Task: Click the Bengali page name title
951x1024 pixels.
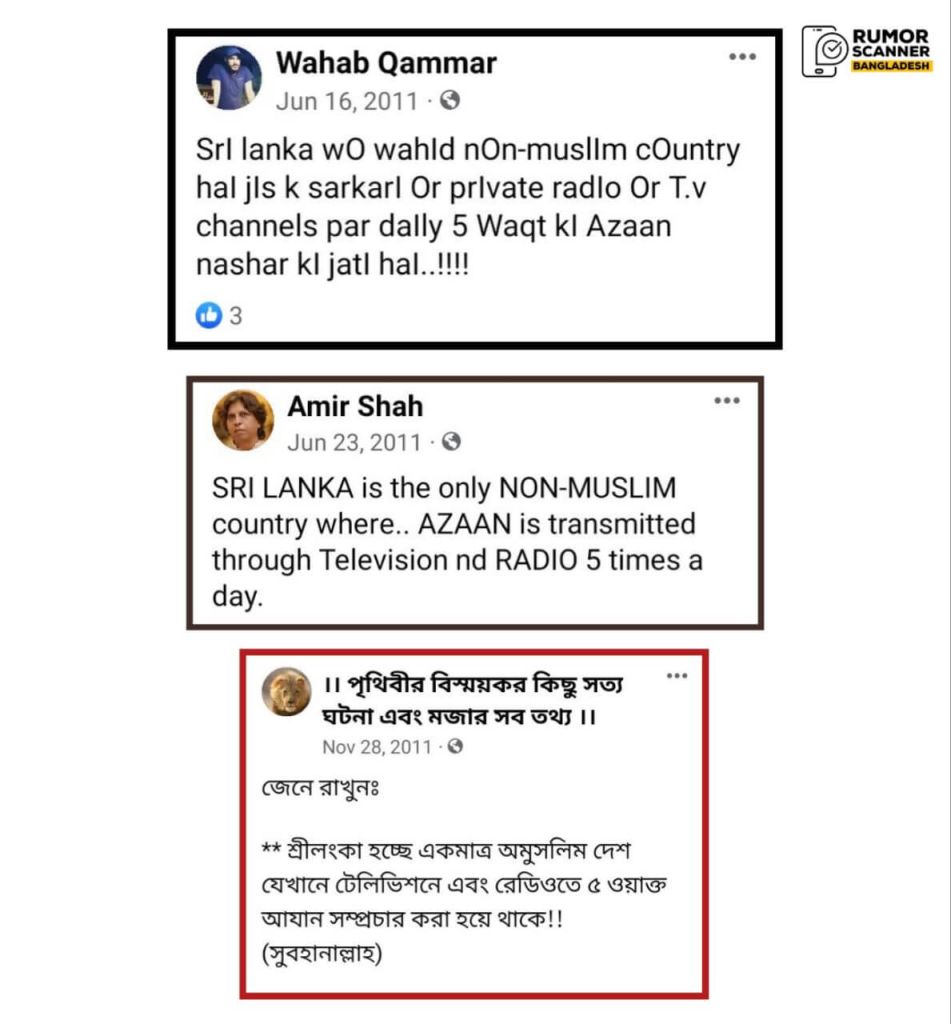Action: [474, 700]
